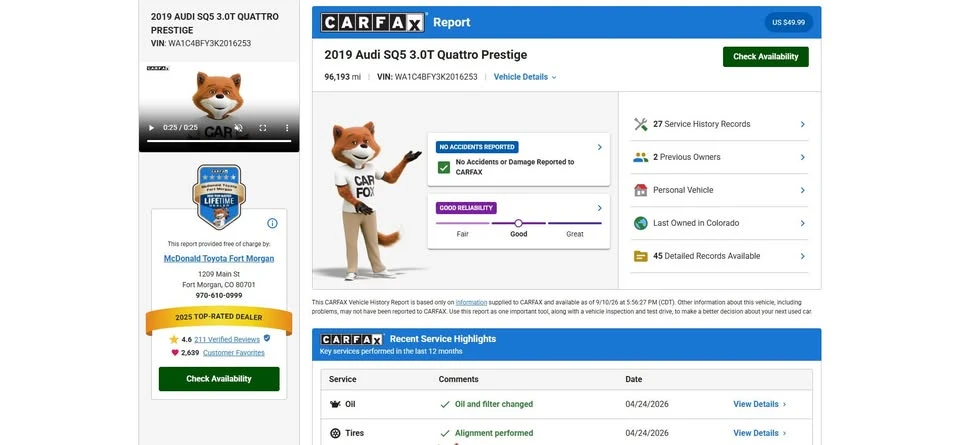Click the Tires service icon
This screenshot has width=960, height=445.
tap(335, 433)
